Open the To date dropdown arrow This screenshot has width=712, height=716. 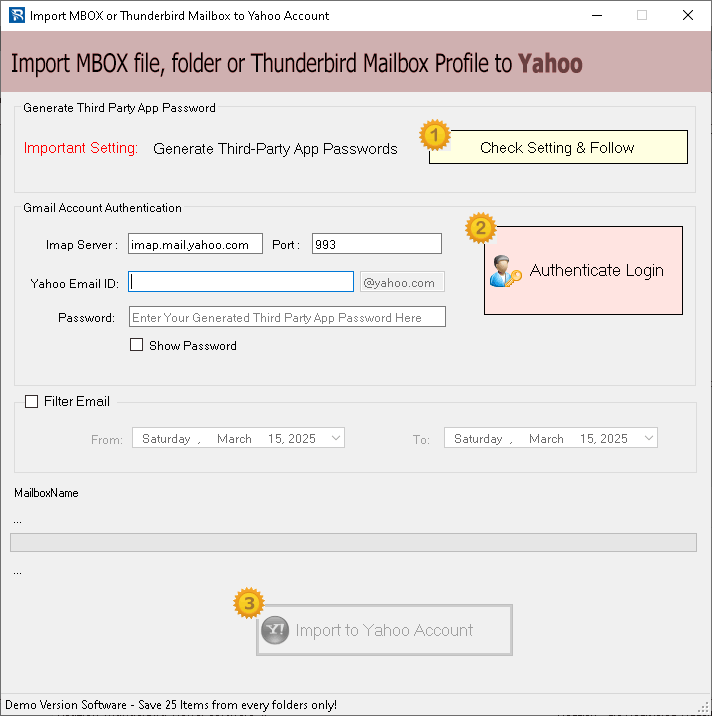pyautogui.click(x=649, y=438)
